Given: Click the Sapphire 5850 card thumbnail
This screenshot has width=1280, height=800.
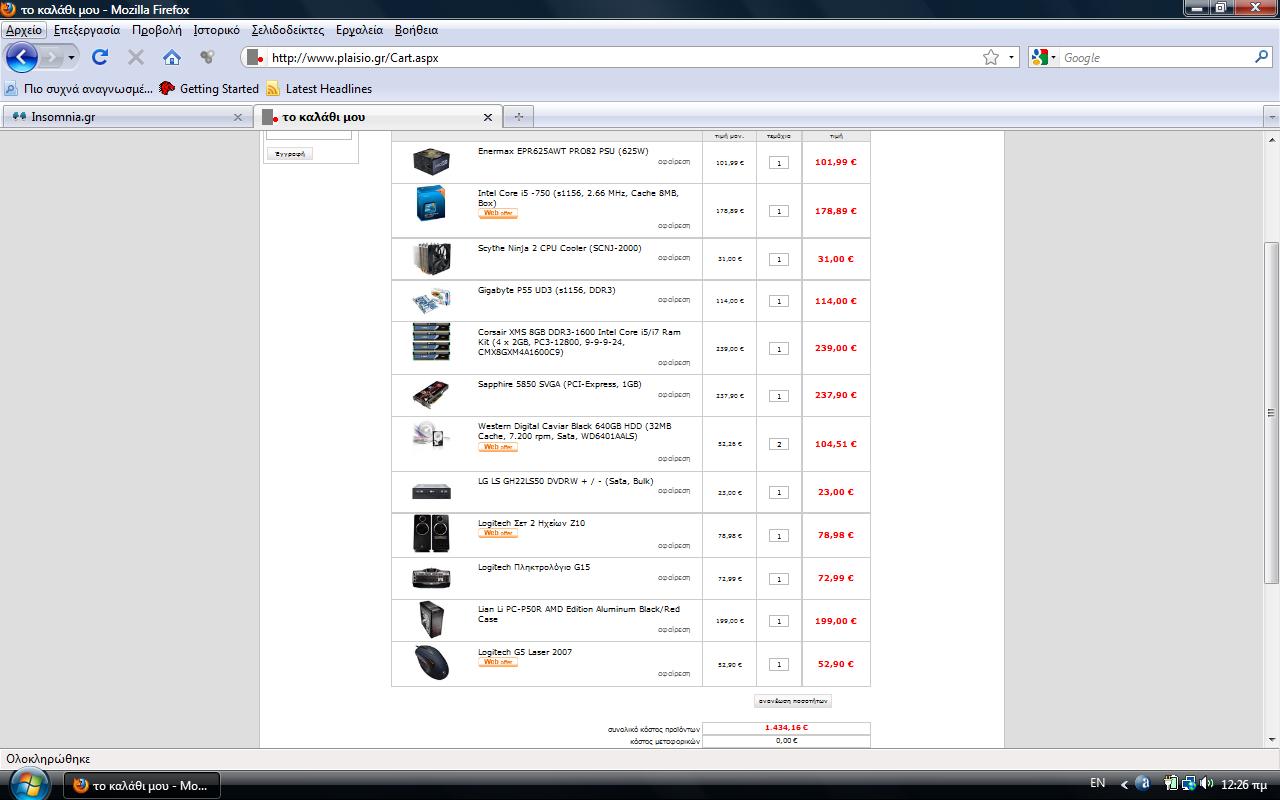Looking at the screenshot, I should 431,395.
